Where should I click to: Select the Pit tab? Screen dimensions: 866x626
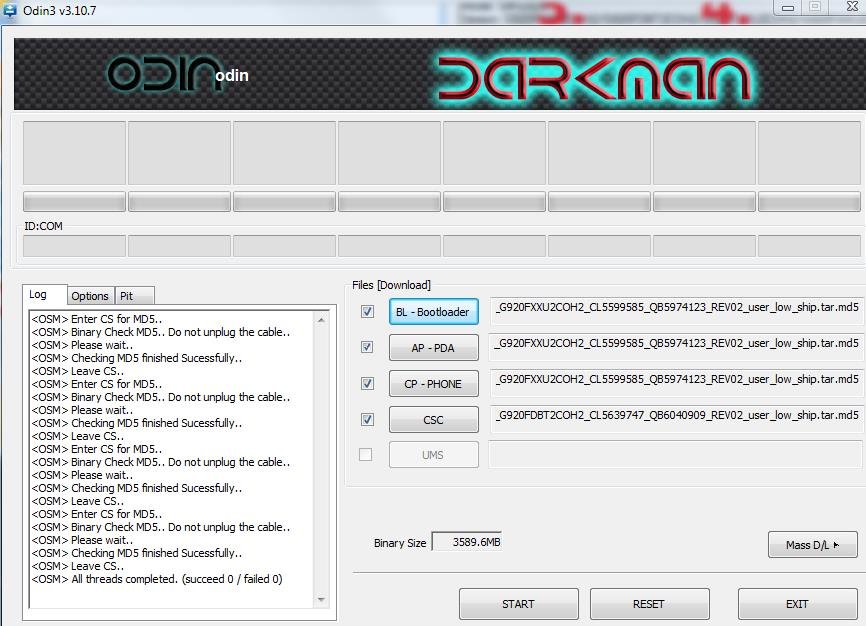134,296
